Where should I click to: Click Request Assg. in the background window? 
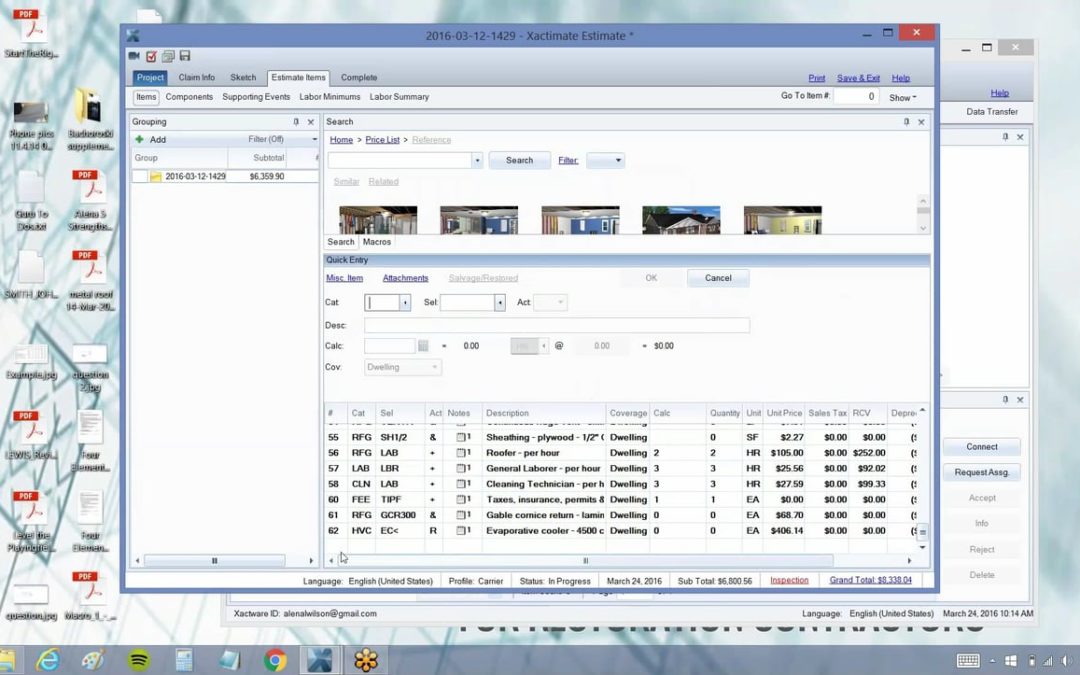[x=982, y=472]
